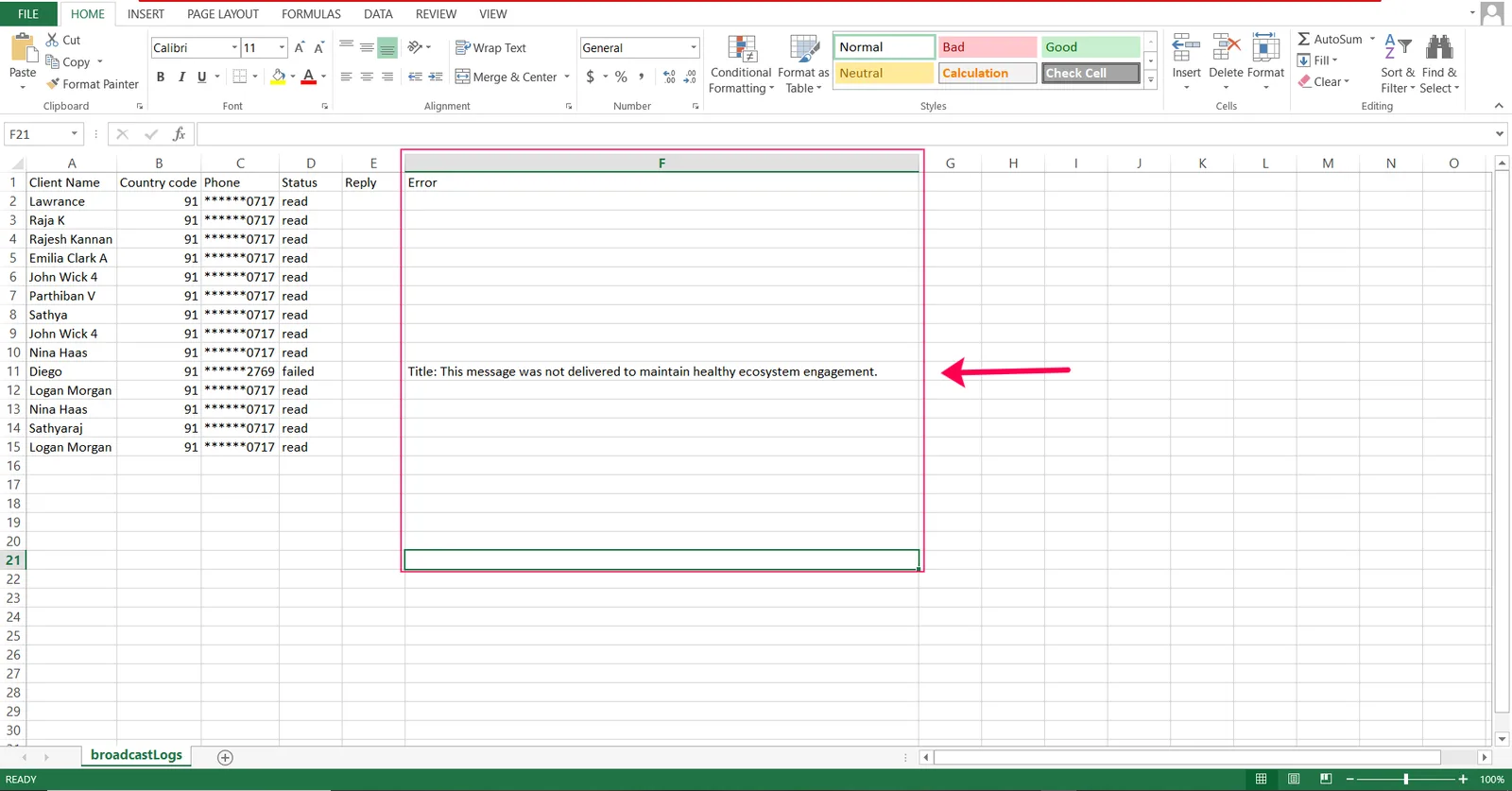Toggle Wrap Text
Screen dimensions: 1512x791
point(490,47)
